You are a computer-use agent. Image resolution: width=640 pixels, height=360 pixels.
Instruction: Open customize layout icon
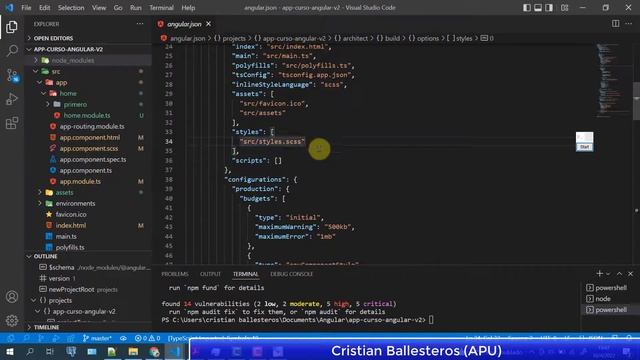click(564, 8)
